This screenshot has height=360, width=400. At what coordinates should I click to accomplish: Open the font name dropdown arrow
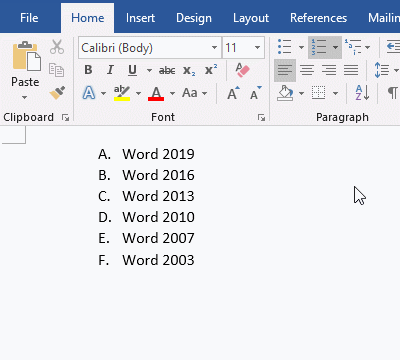(215, 47)
